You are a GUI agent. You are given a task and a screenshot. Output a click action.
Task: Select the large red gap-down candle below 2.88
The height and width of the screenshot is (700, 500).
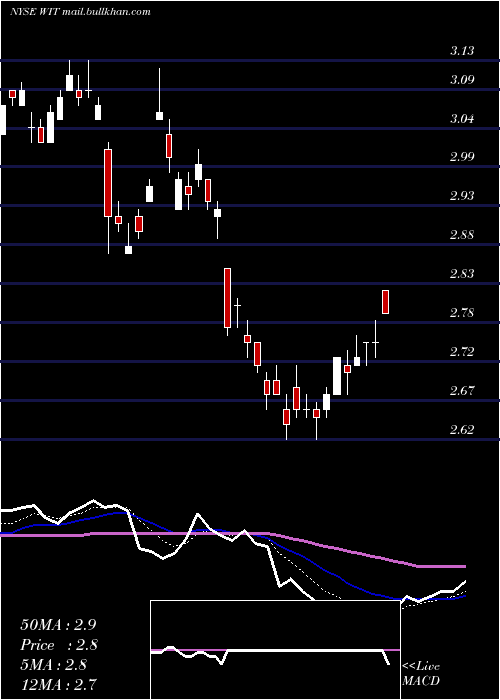click(227, 298)
